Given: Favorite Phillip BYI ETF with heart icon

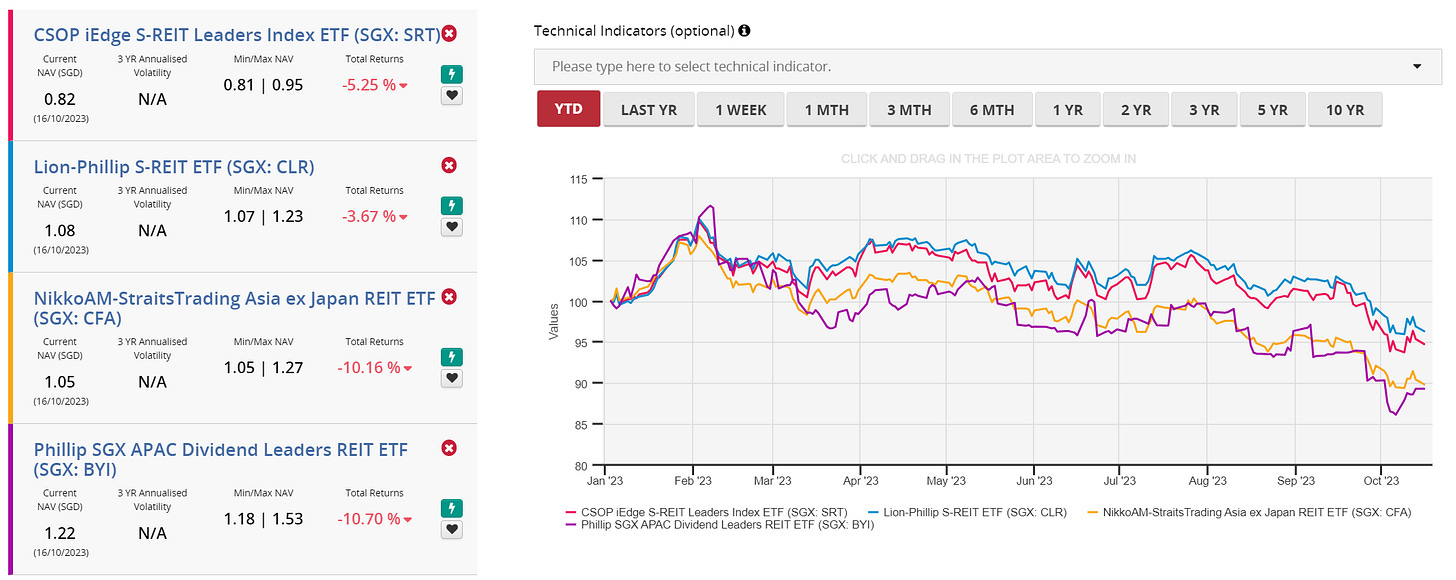Looking at the screenshot, I should coord(450,529).
